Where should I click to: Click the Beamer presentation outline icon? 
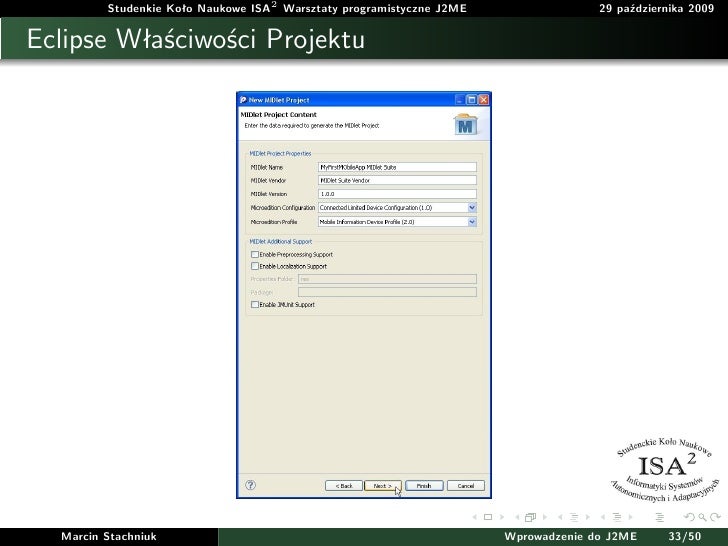pos(660,517)
